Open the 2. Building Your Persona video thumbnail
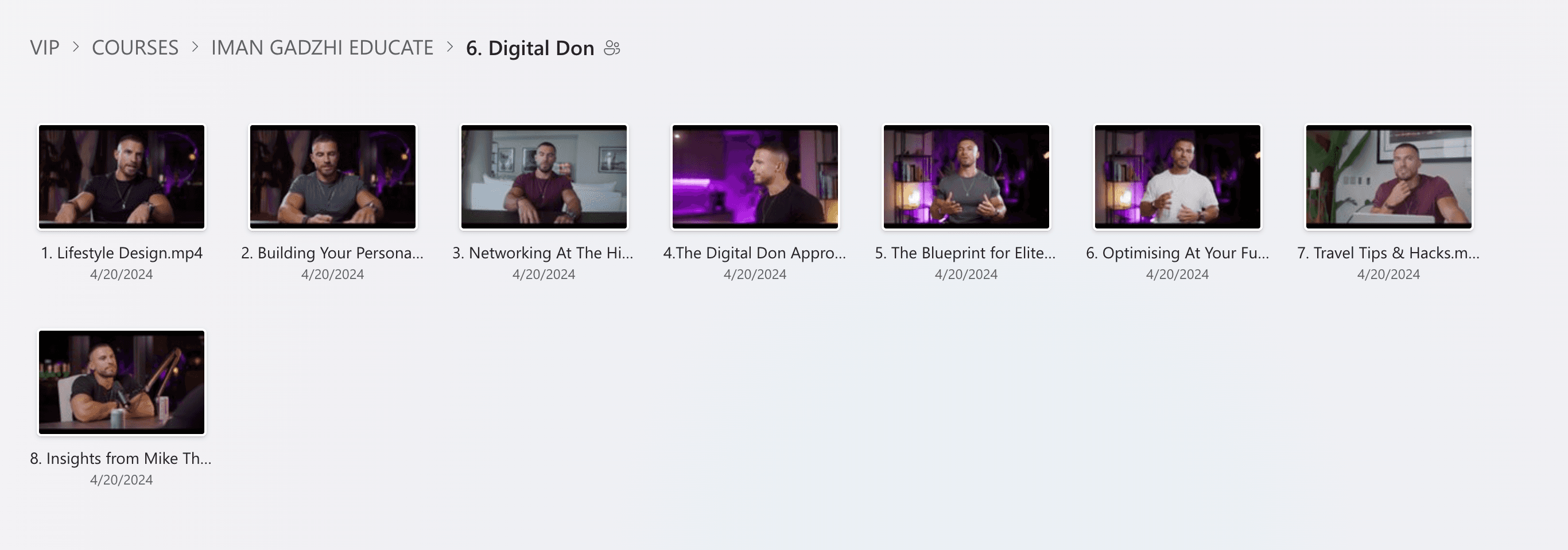The width and height of the screenshot is (1568, 550). 333,177
